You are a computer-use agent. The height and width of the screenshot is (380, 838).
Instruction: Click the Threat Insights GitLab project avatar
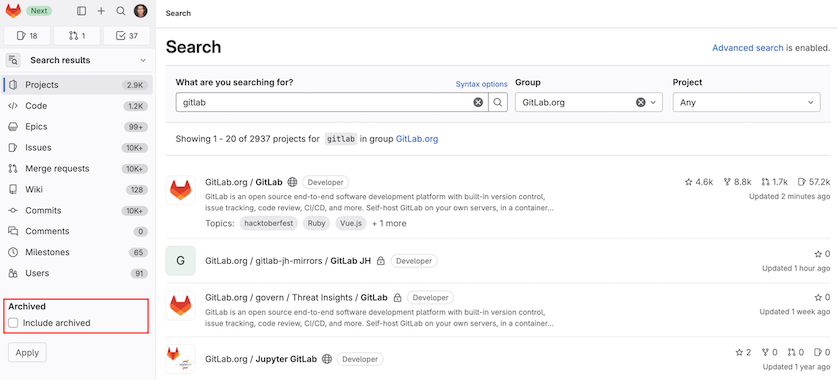[x=181, y=305]
